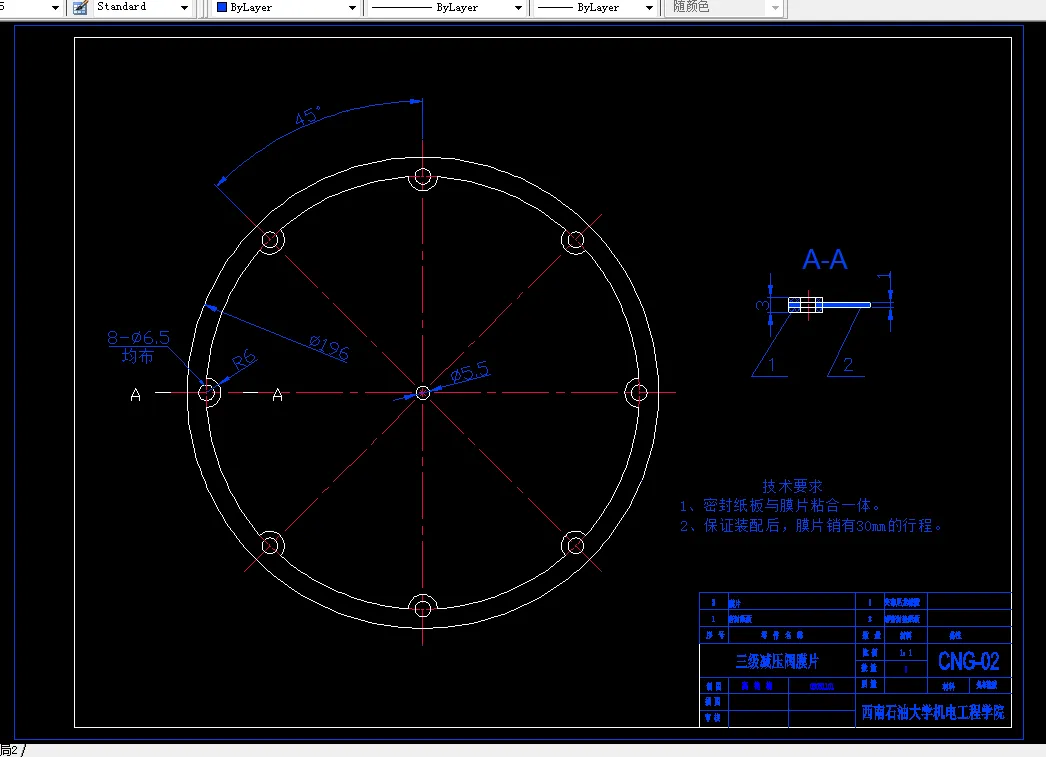Select the note starting 1、密封纸板与膜片
This screenshot has width=1046, height=757.
pos(780,506)
